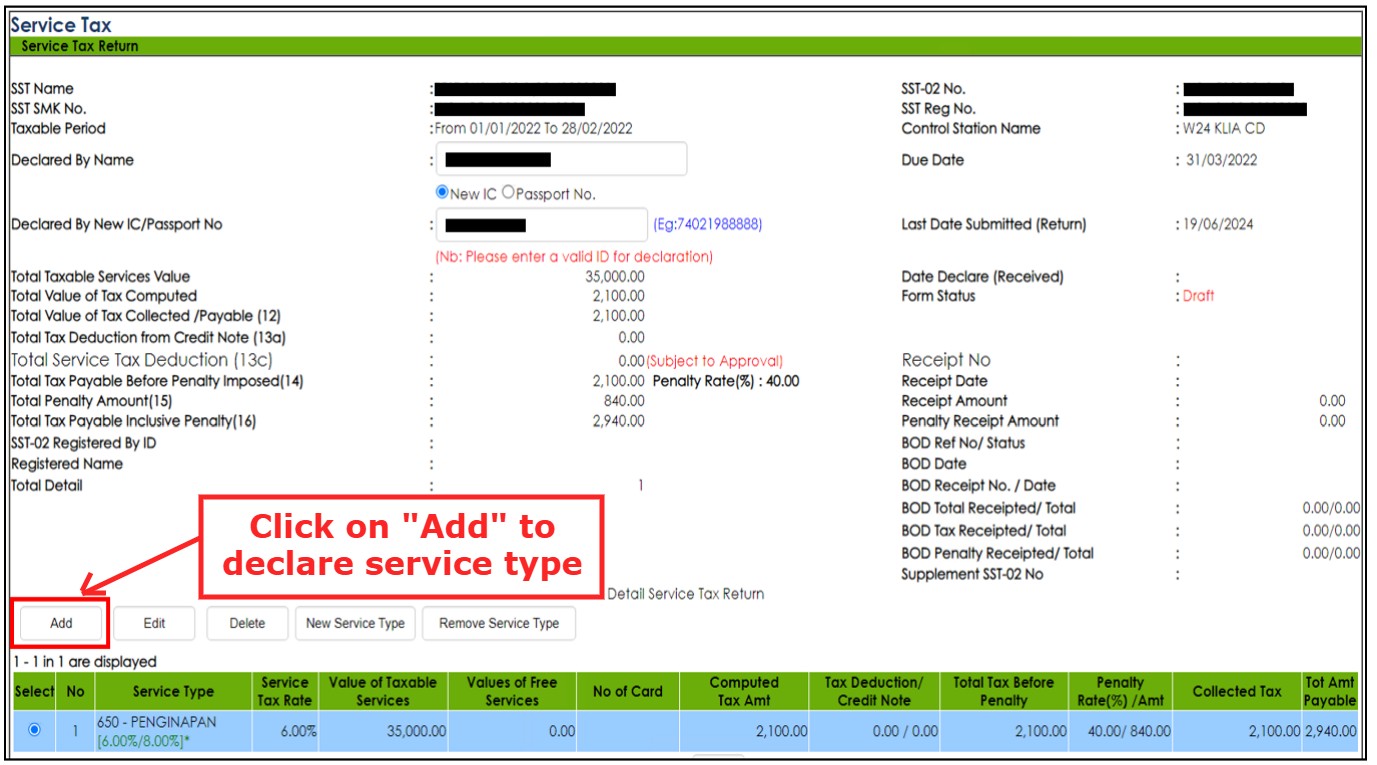This screenshot has height=765, width=1377.
Task: Click the Value of Taxable Services column header
Action: [383, 691]
